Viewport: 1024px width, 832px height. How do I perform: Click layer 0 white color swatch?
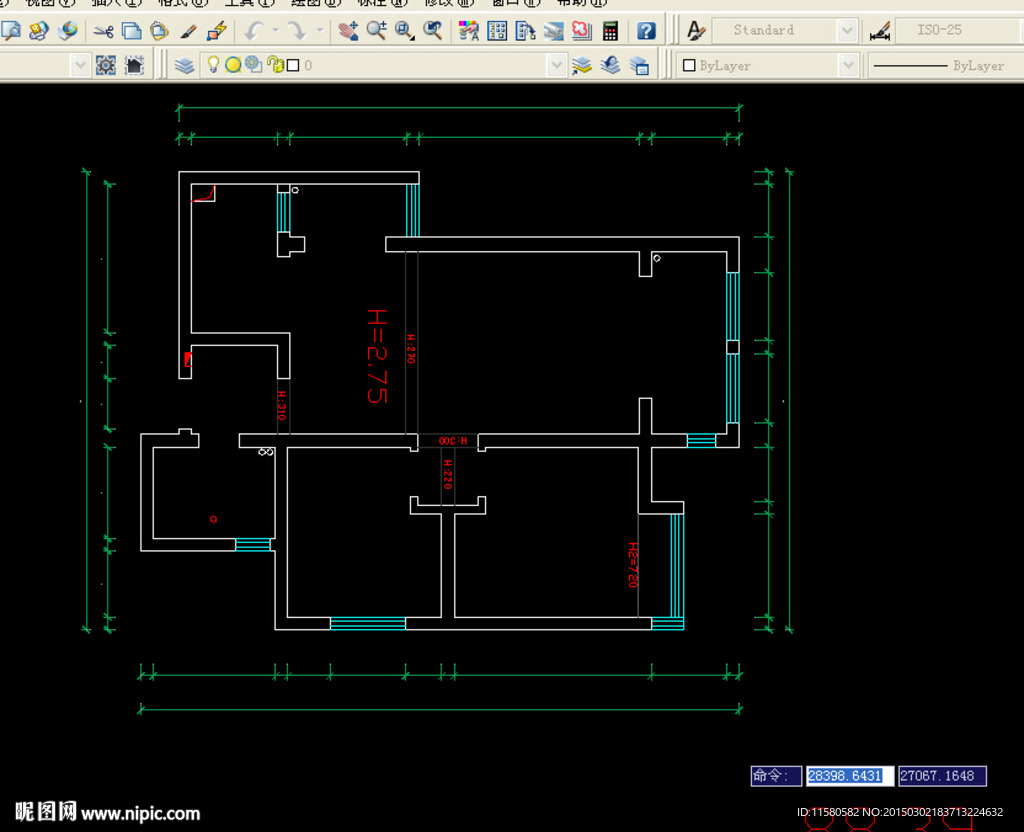pyautogui.click(x=293, y=66)
